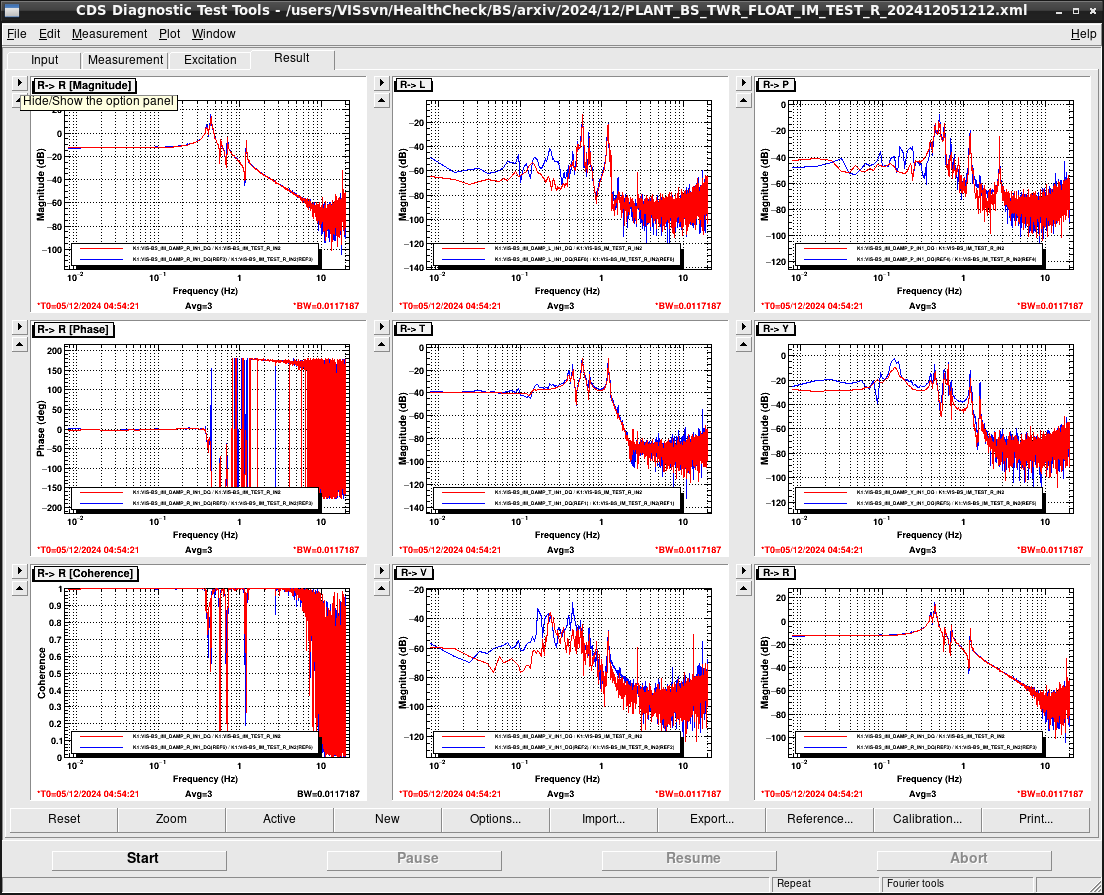Click up-arrow icon beside R-> R [Phase] plot
Image resolution: width=1104 pixels, height=895 pixels.
click(x=20, y=344)
